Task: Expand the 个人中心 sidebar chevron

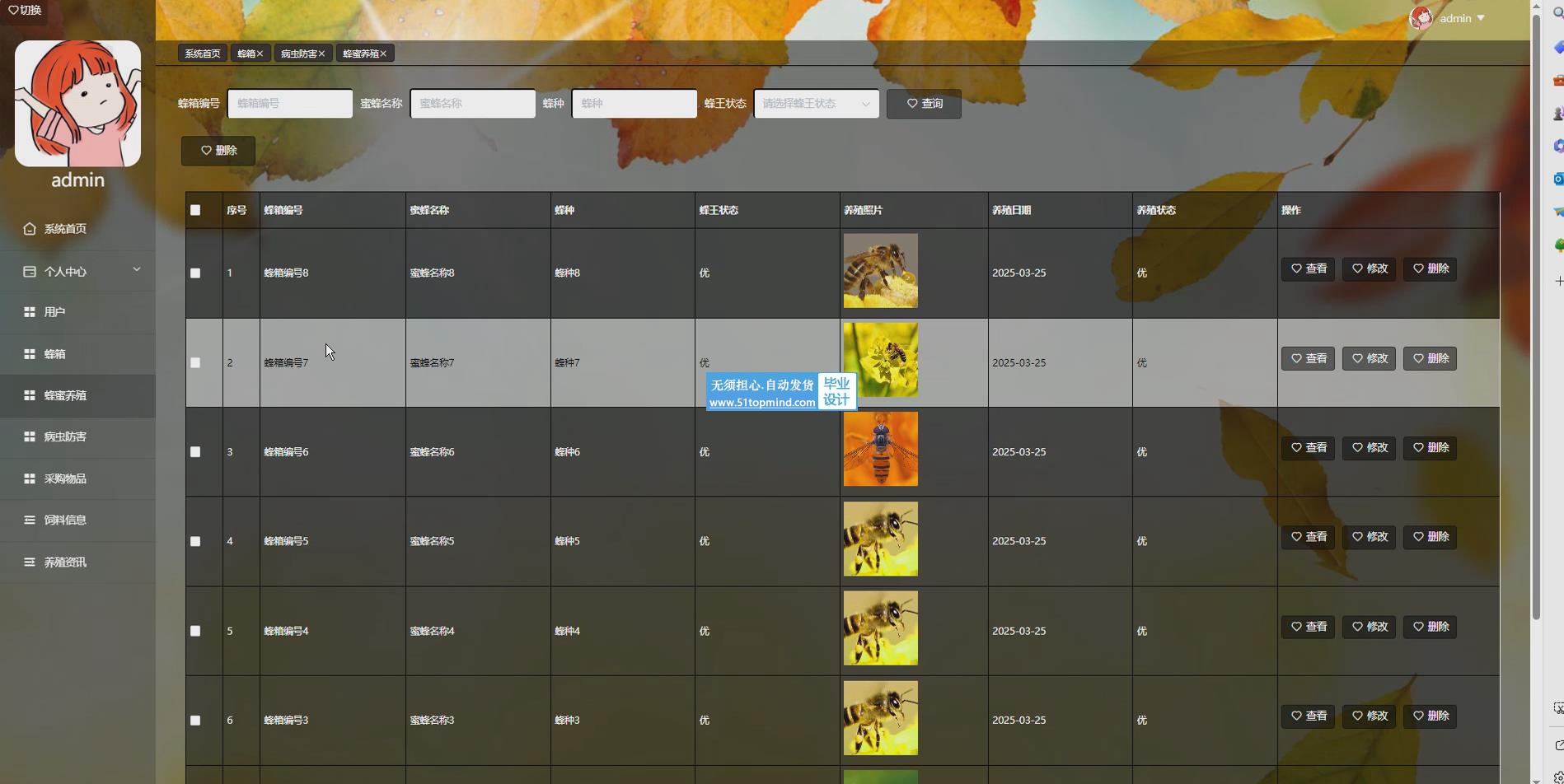Action: click(137, 269)
